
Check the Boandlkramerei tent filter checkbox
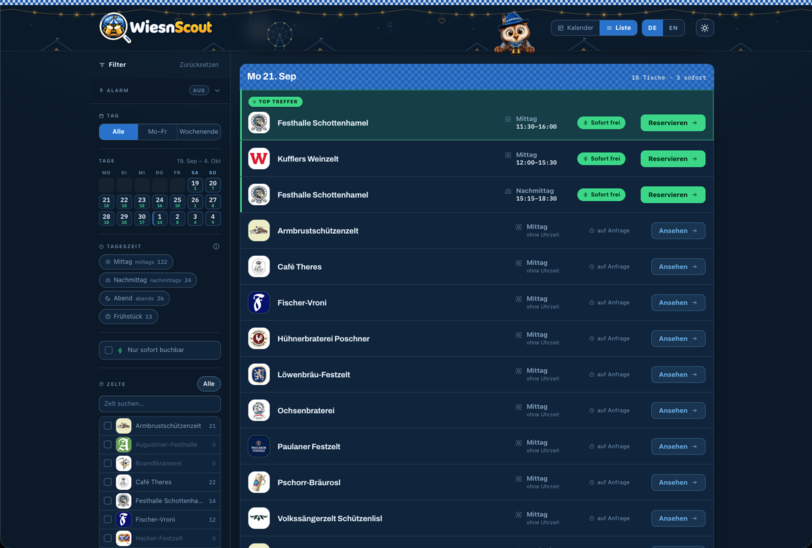point(108,463)
